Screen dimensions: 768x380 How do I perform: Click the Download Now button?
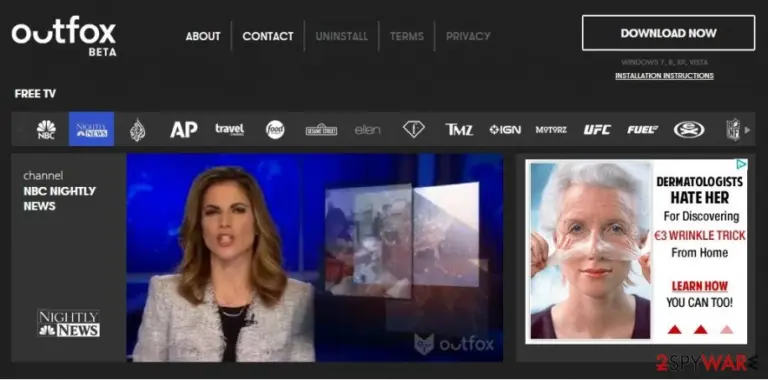tap(669, 33)
